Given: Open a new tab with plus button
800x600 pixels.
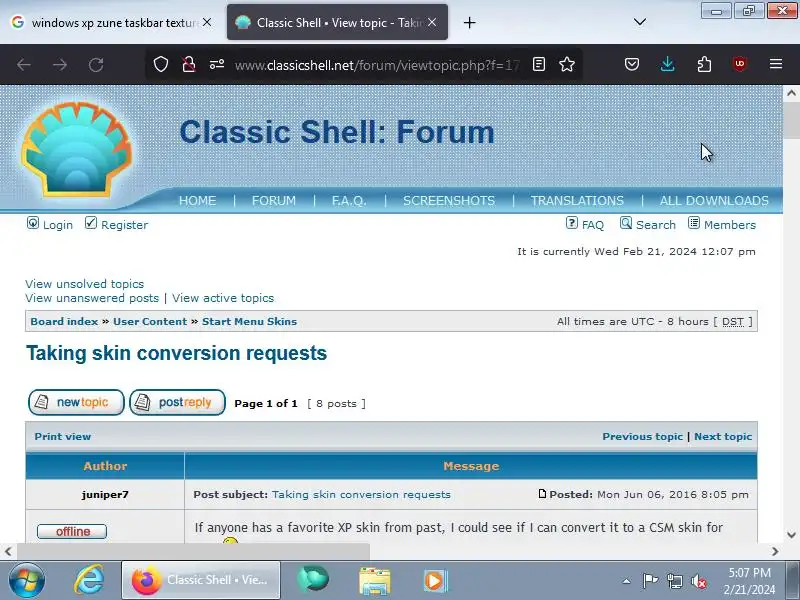Looking at the screenshot, I should pyautogui.click(x=469, y=22).
